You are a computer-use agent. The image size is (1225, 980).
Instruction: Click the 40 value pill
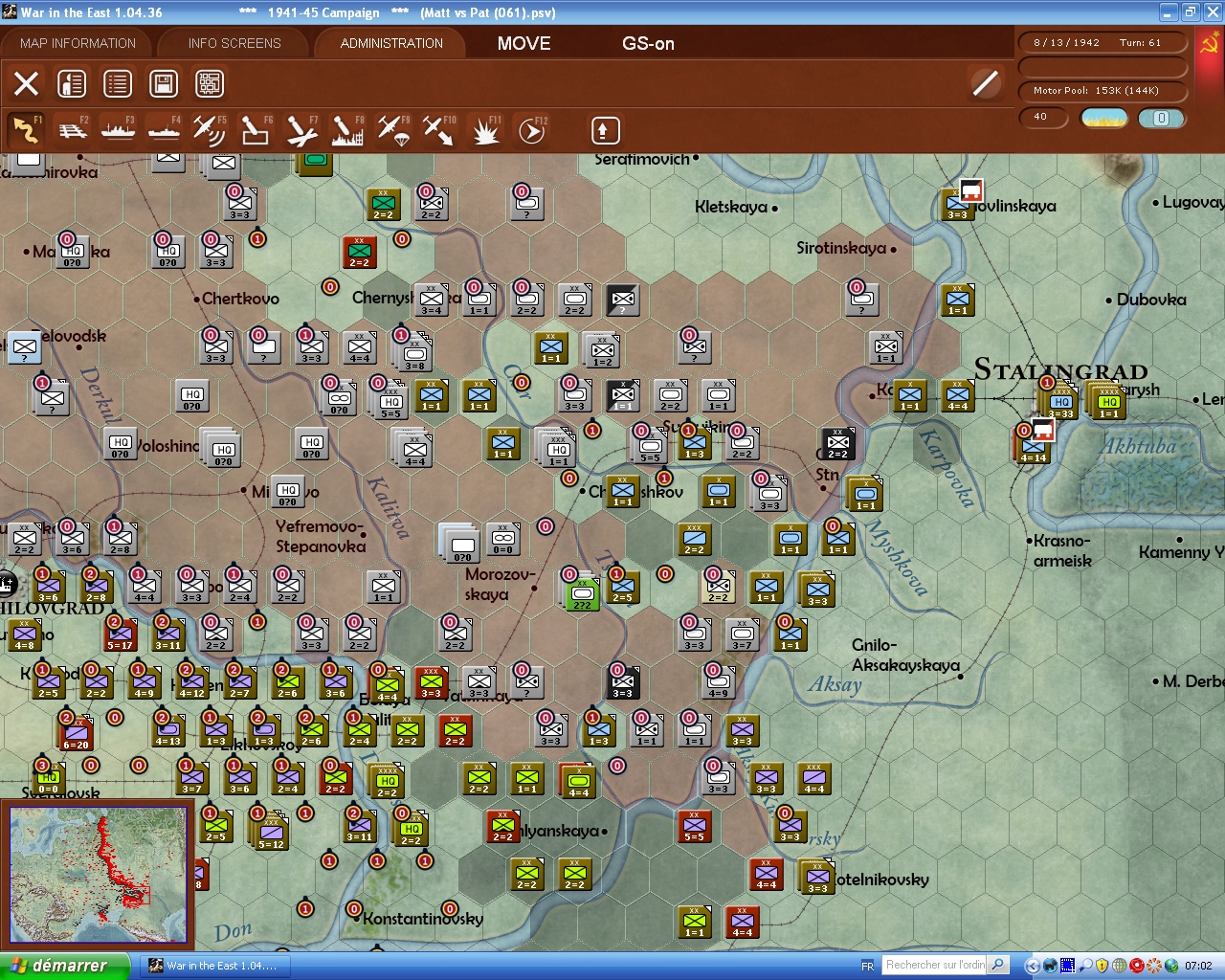click(1045, 118)
